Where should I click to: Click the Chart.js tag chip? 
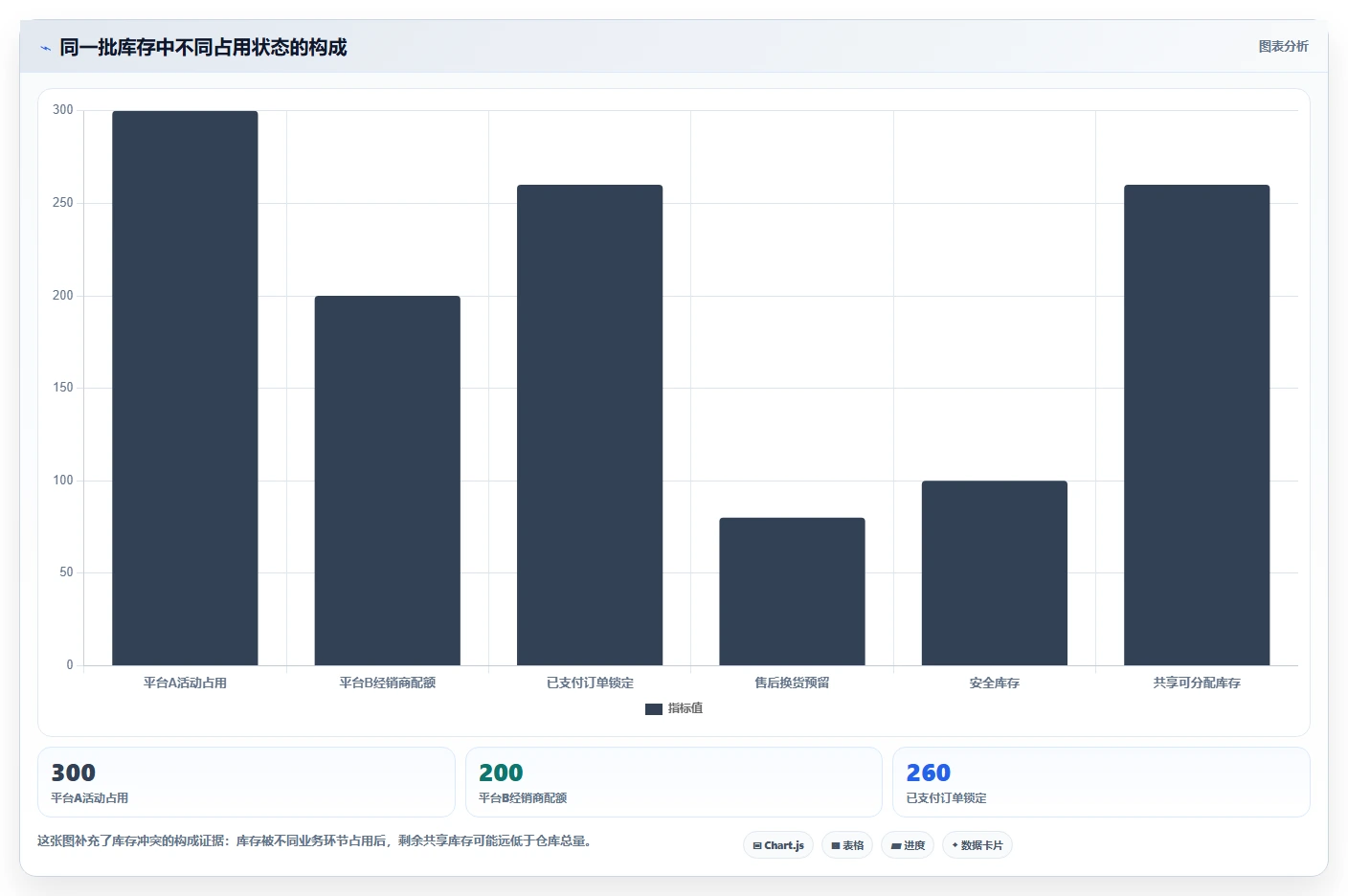pos(778,845)
